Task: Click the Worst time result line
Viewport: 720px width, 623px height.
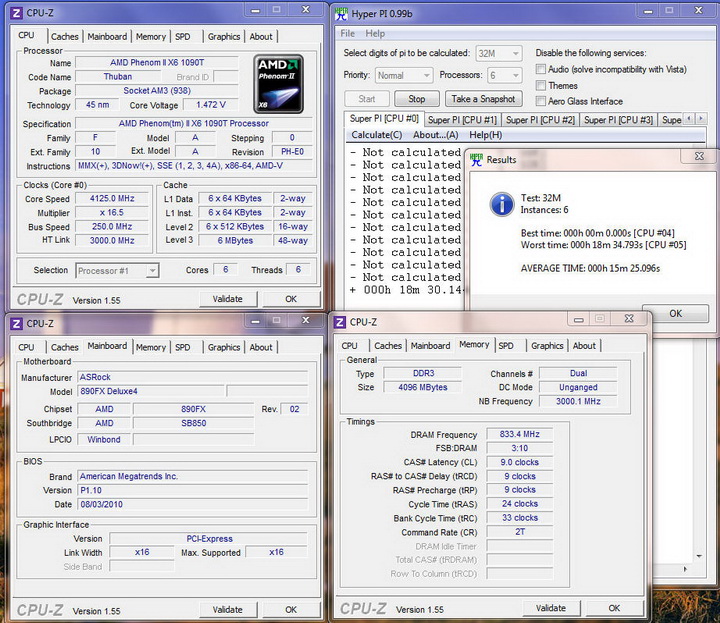Action: click(603, 245)
